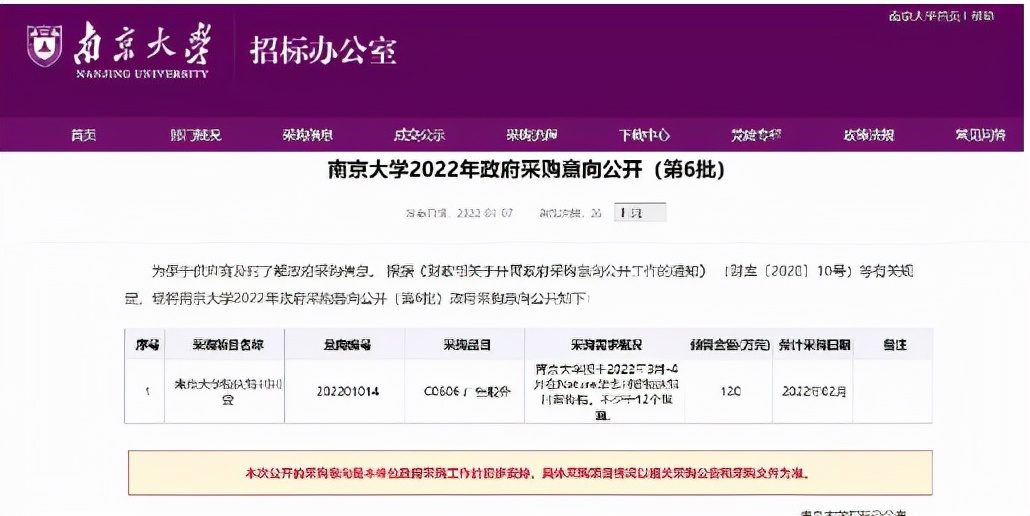Click the project name cell in row 1
The image size is (1030, 516).
coord(227,391)
